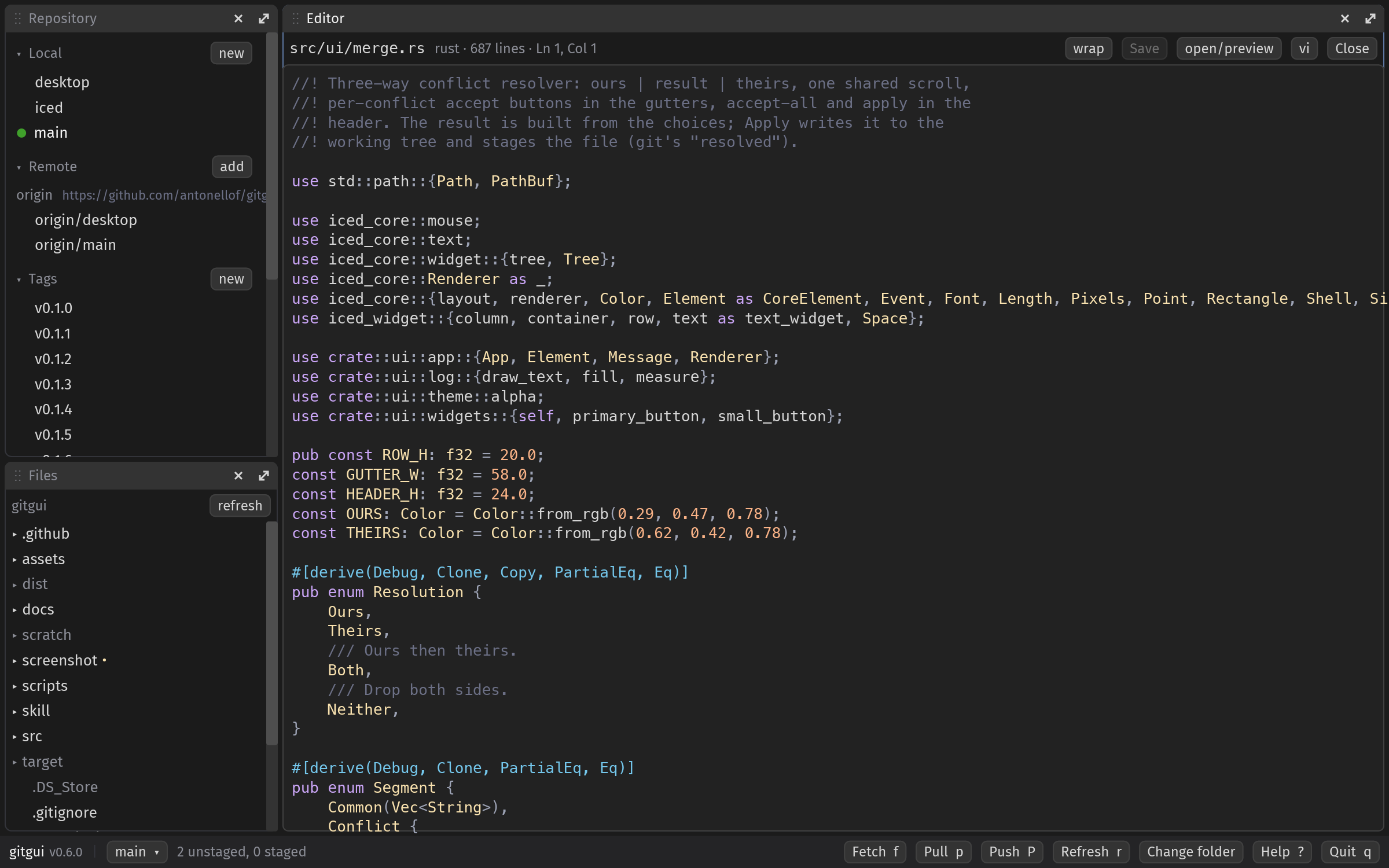Close the Files panel with its X icon
Image resolution: width=1389 pixels, height=868 pixels.
pyautogui.click(x=238, y=476)
